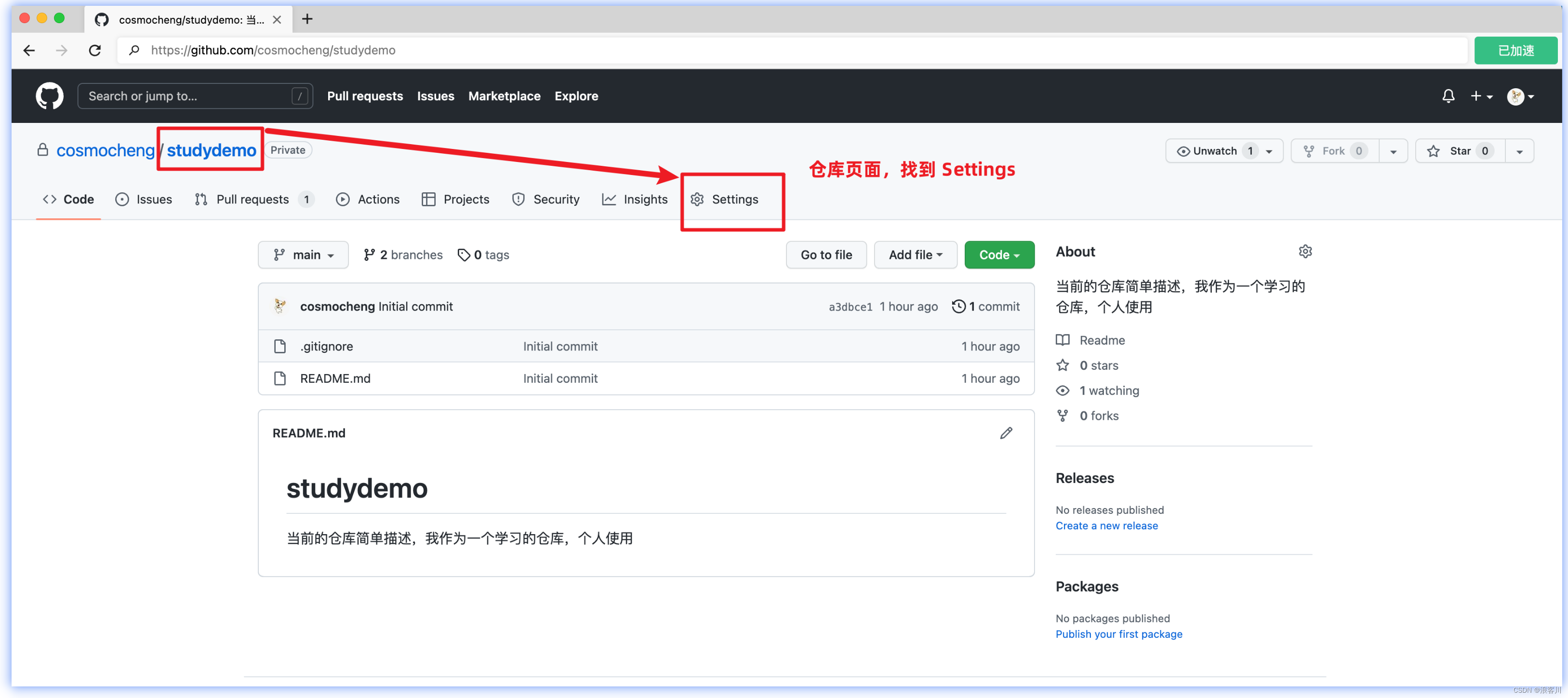Open commit hash a3dbce1
The width and height of the screenshot is (1568, 698).
(x=850, y=307)
